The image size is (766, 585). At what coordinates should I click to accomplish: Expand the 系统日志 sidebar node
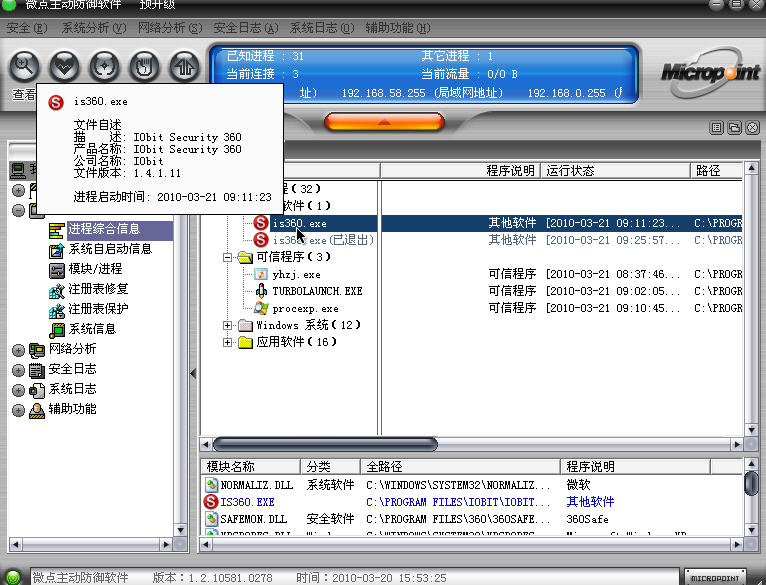(x=18, y=390)
